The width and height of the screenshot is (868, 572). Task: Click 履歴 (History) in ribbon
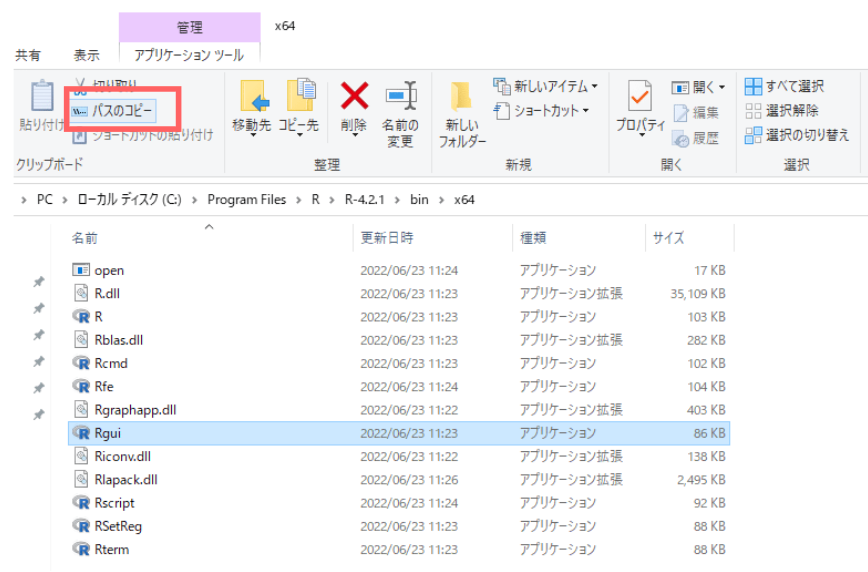[696, 138]
